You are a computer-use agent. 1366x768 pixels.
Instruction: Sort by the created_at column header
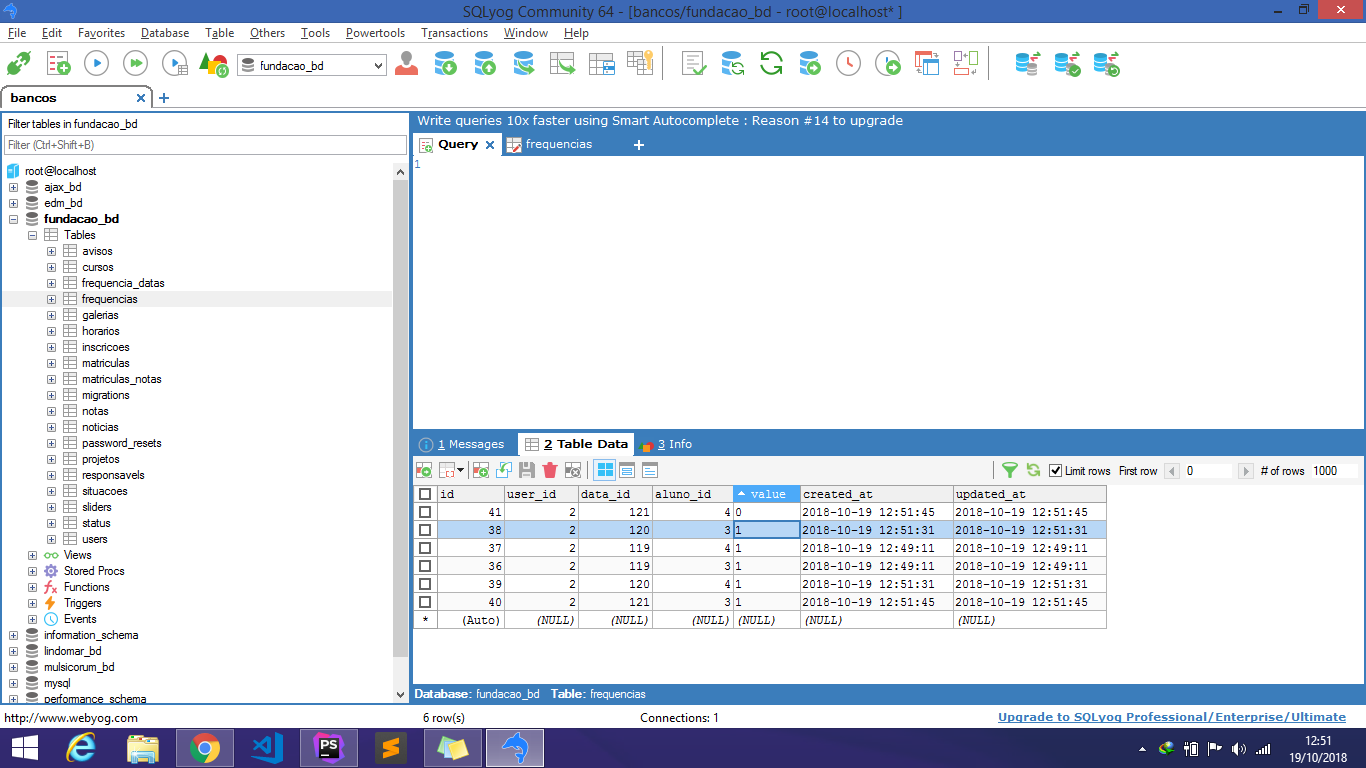pyautogui.click(x=876, y=494)
